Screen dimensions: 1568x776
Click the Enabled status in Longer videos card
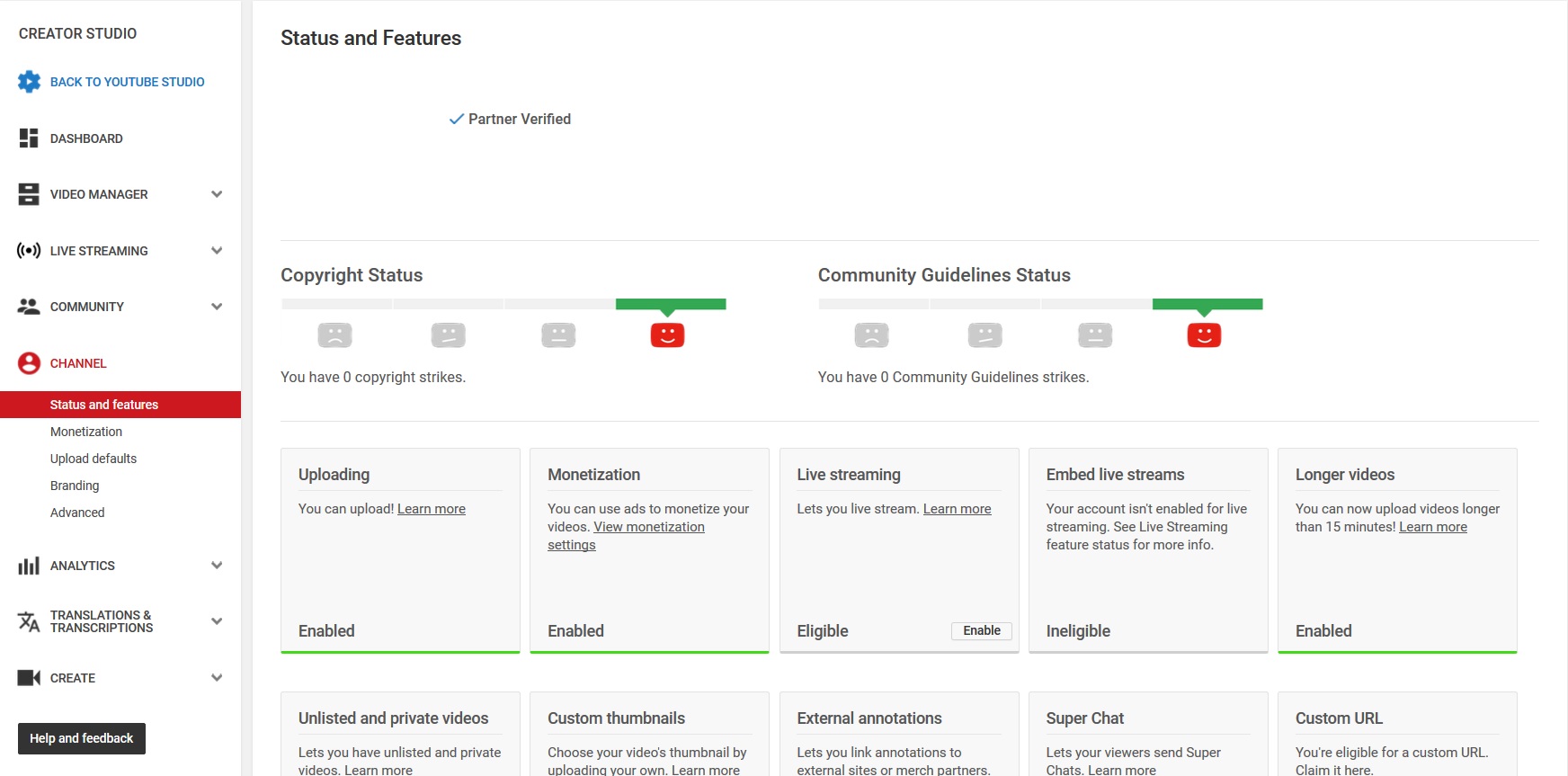(1323, 631)
